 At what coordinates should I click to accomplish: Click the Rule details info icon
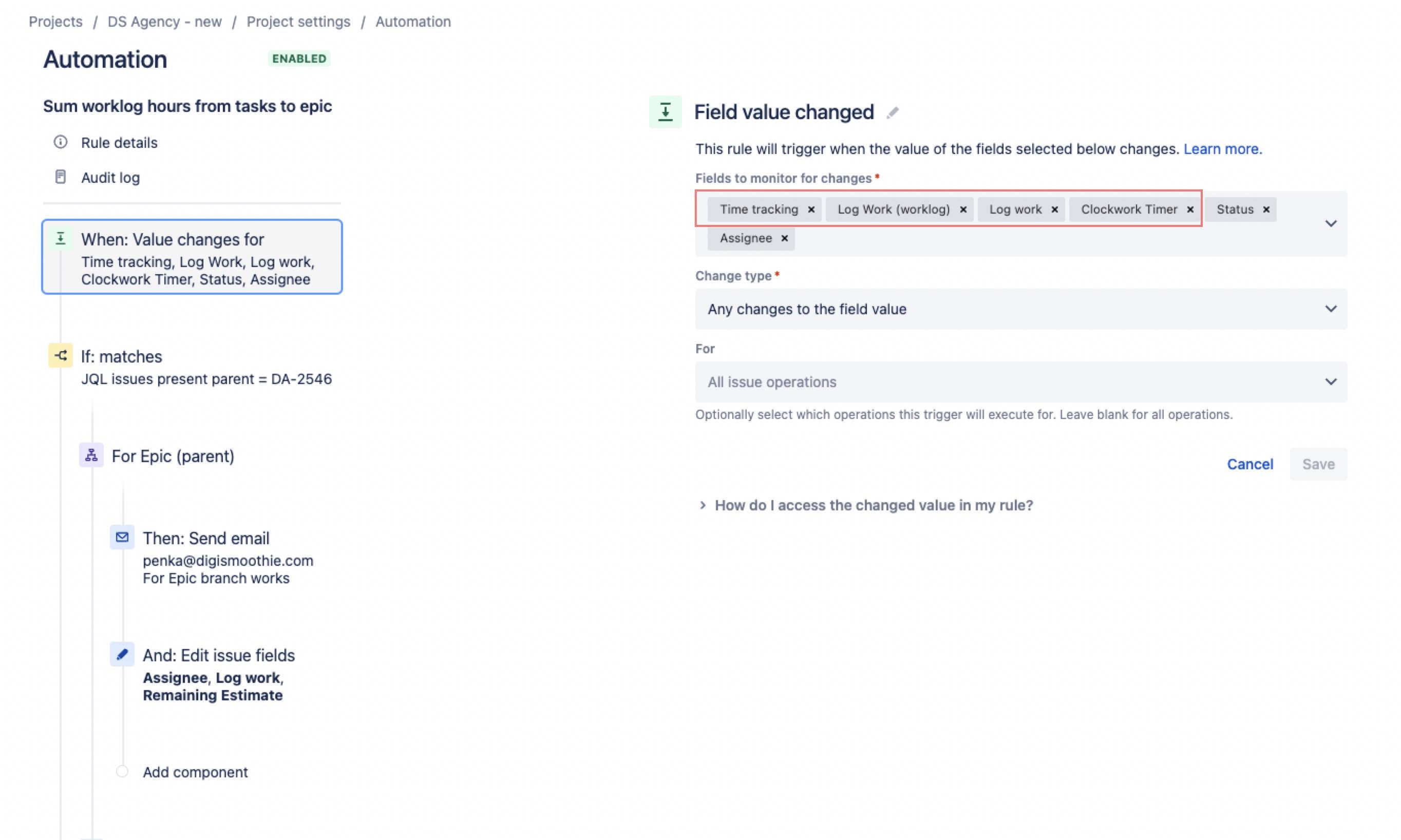click(x=61, y=142)
